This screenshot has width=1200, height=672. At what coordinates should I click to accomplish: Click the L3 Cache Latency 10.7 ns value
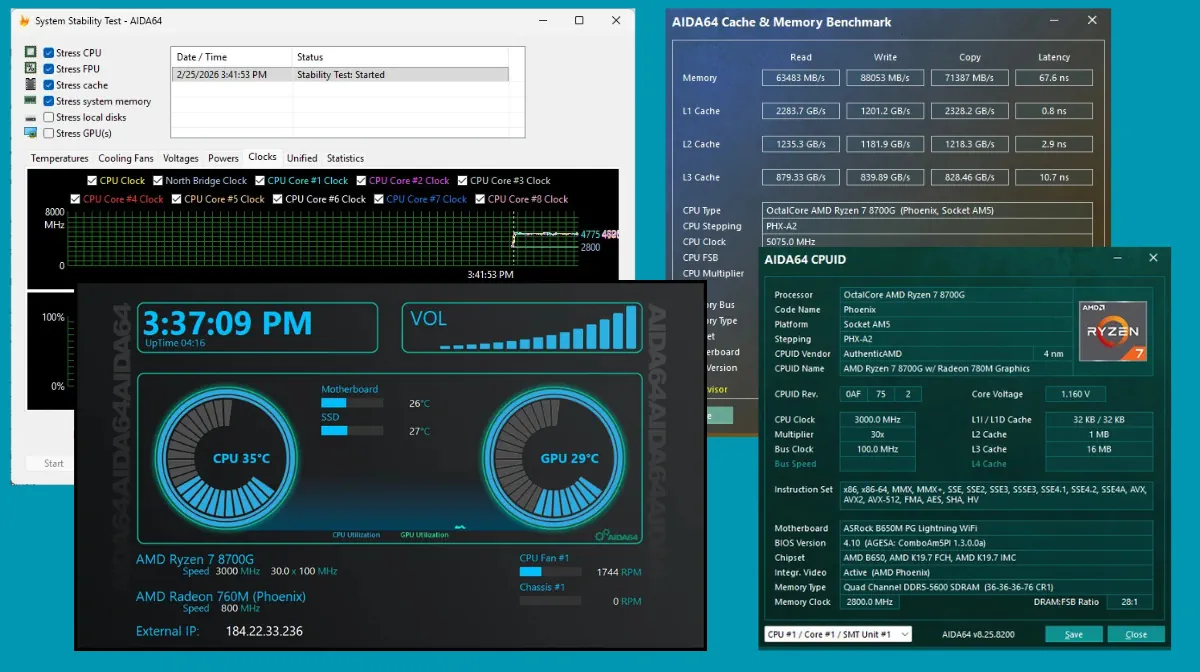pyautogui.click(x=1053, y=177)
